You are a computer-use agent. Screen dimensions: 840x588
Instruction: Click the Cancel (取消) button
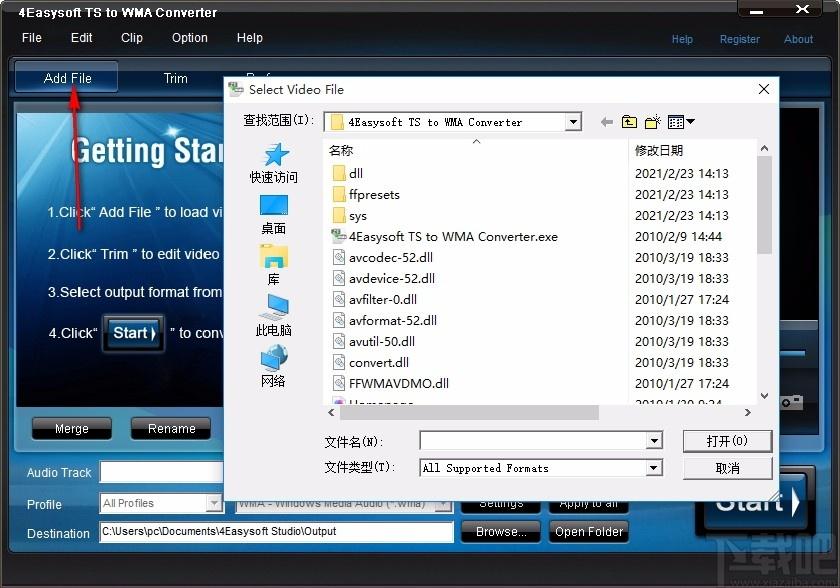click(x=727, y=468)
